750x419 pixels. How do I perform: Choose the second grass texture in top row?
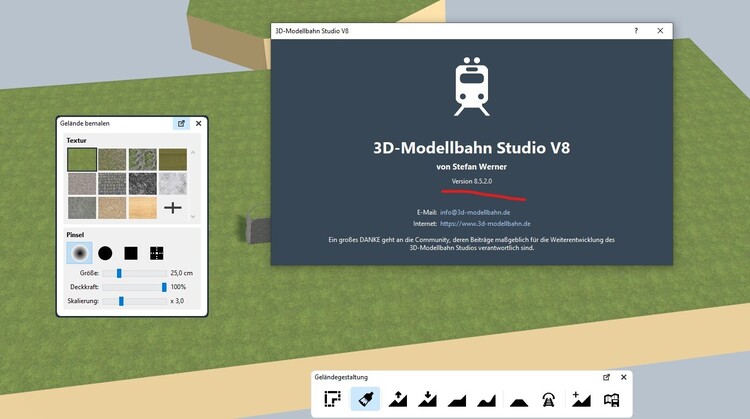[x=112, y=159]
